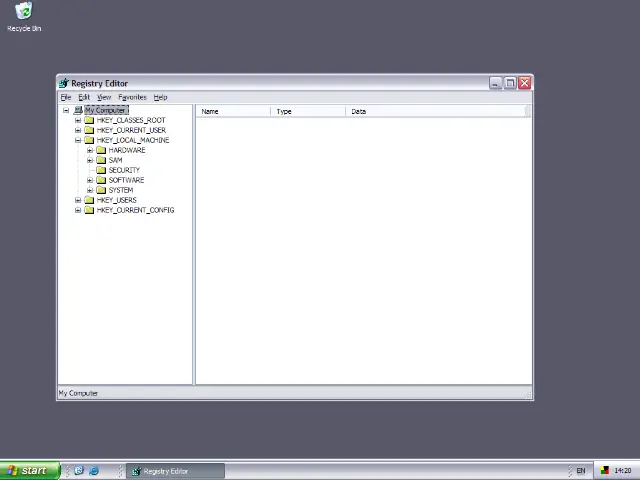Viewport: 640px width, 480px height.
Task: Click the first quick launch icon beside Start
Action: (79, 471)
